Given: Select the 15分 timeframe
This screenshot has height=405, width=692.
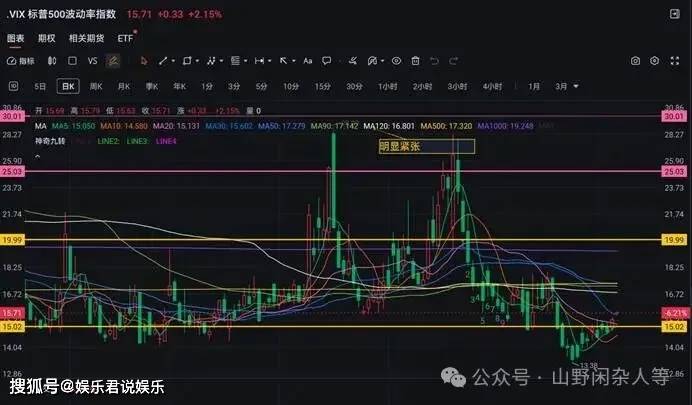Looking at the screenshot, I should tap(322, 87).
